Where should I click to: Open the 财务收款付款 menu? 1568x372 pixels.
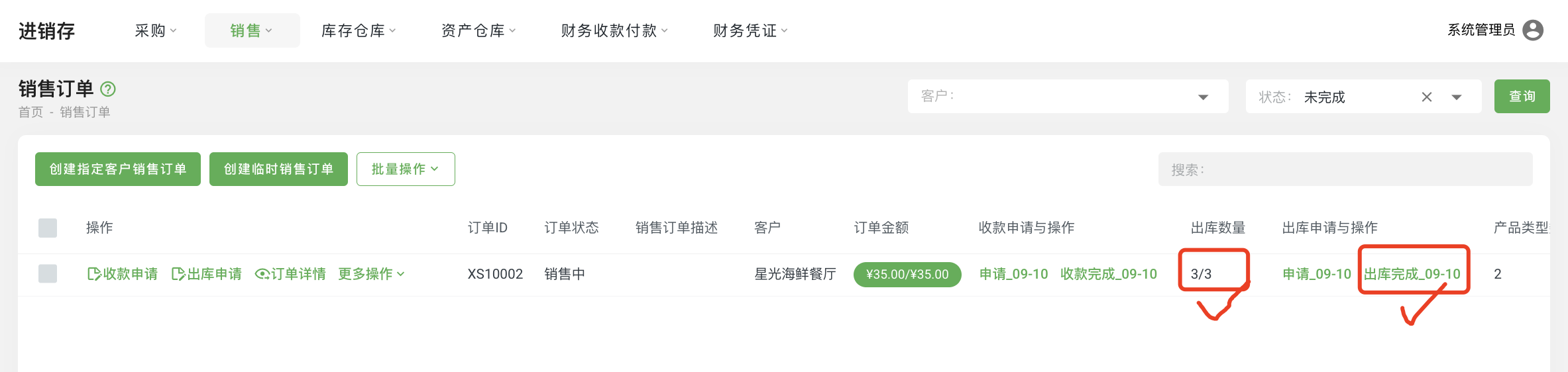[x=614, y=30]
